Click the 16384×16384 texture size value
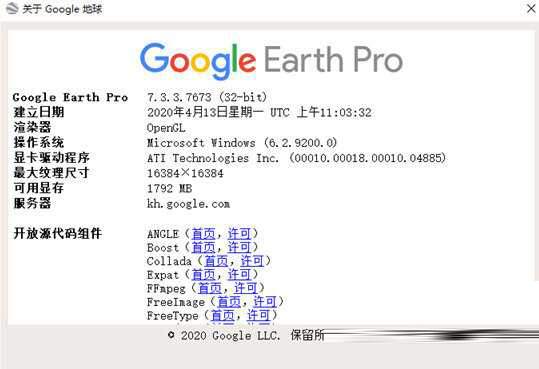Image resolution: width=539 pixels, height=369 pixels. [185, 173]
